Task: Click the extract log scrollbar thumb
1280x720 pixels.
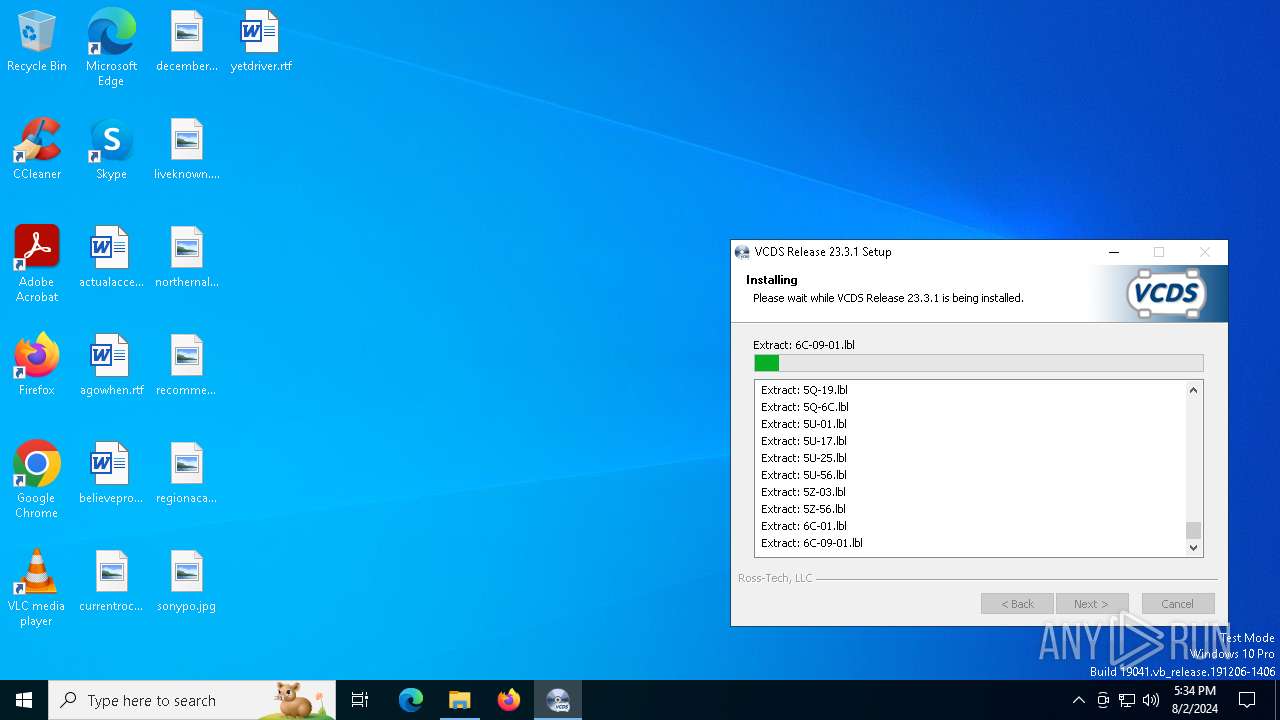Action: click(x=1193, y=530)
